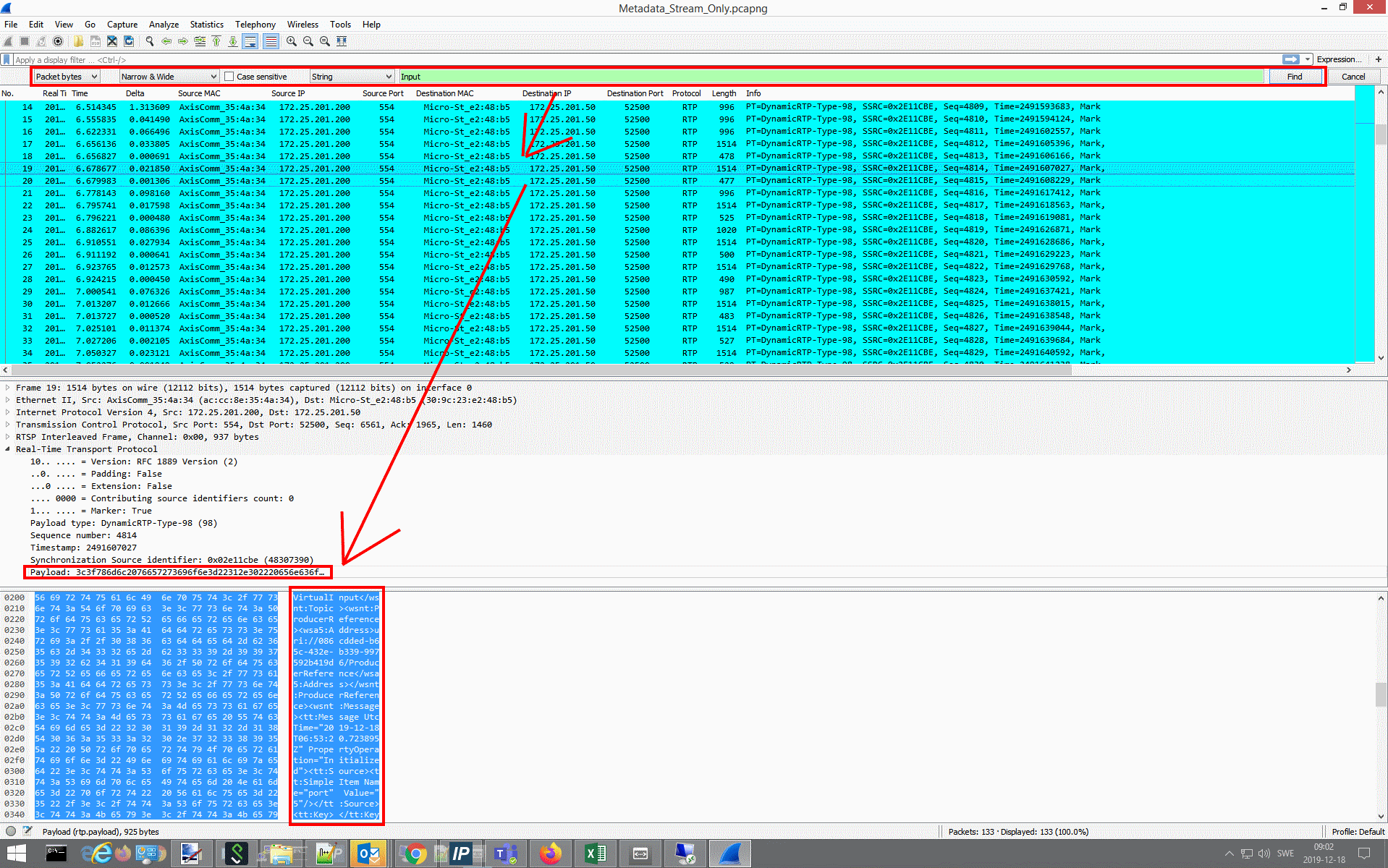Click the Go to specified packet icon
The height and width of the screenshot is (868, 1388).
(200, 41)
